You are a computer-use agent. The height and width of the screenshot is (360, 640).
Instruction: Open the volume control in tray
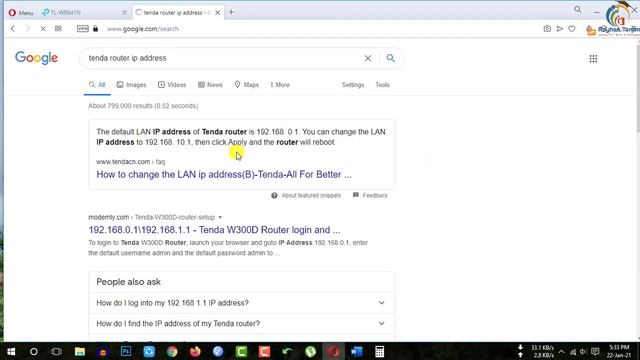coord(583,351)
